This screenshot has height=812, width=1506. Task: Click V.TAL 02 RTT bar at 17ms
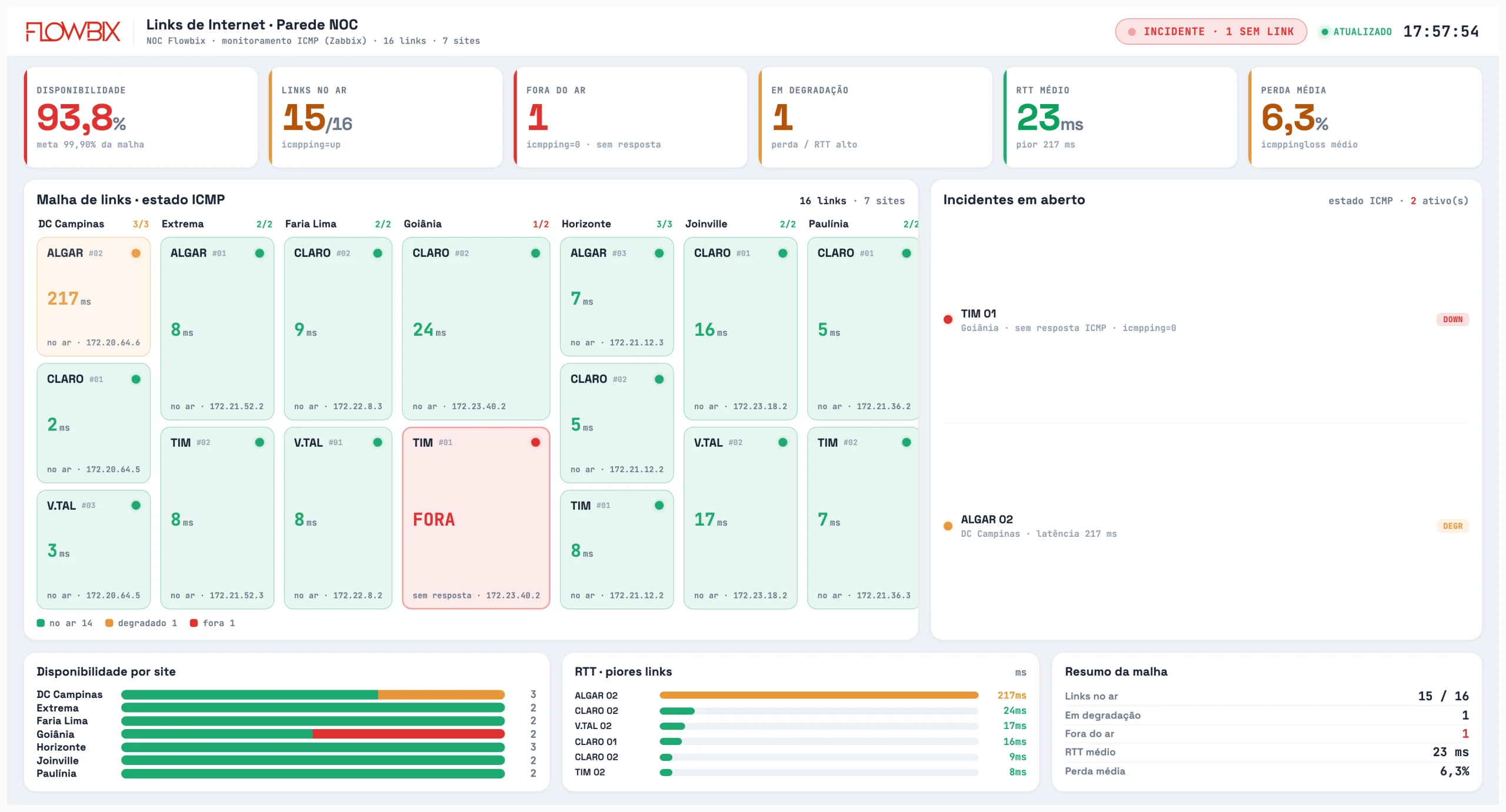(x=672, y=727)
